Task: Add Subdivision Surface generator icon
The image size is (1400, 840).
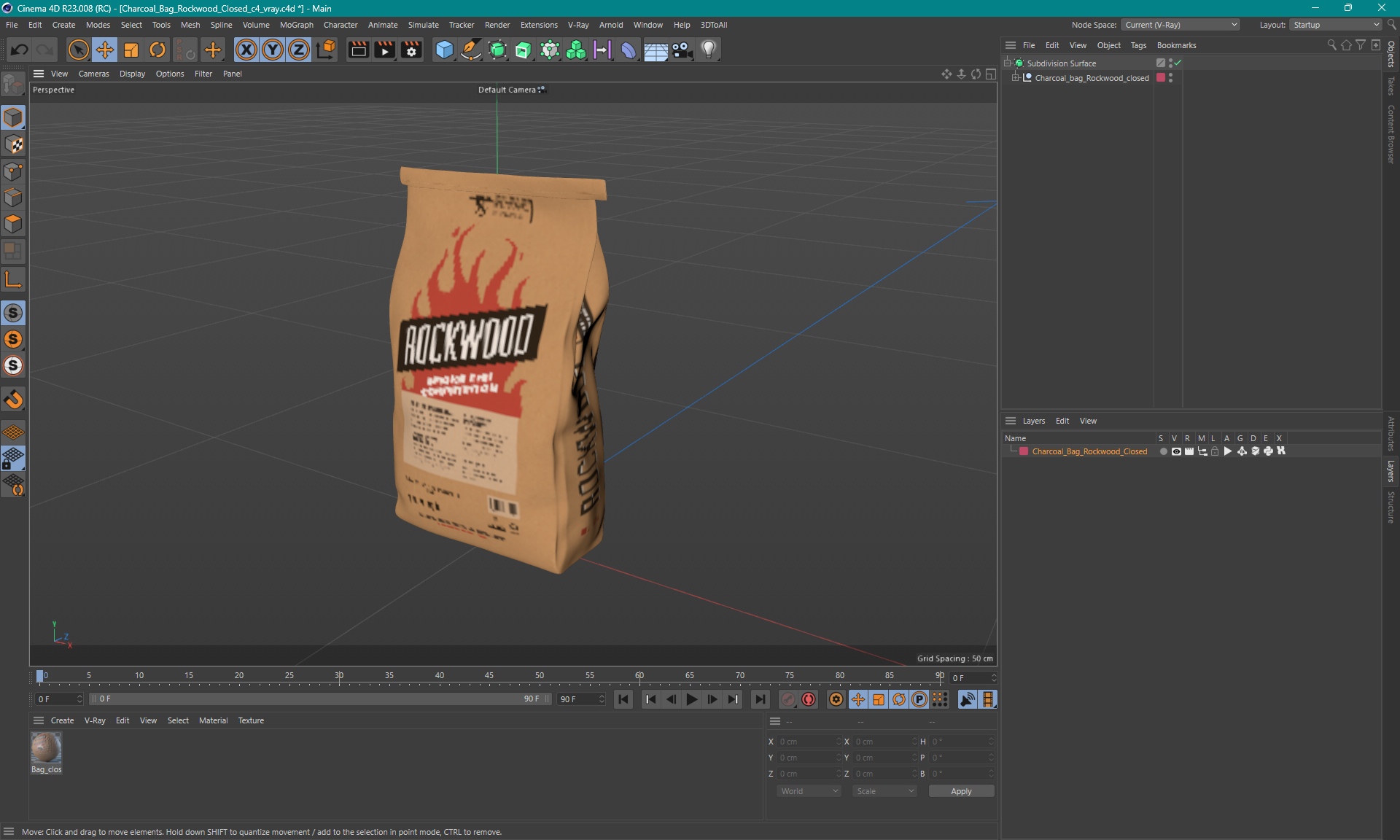Action: [x=497, y=50]
